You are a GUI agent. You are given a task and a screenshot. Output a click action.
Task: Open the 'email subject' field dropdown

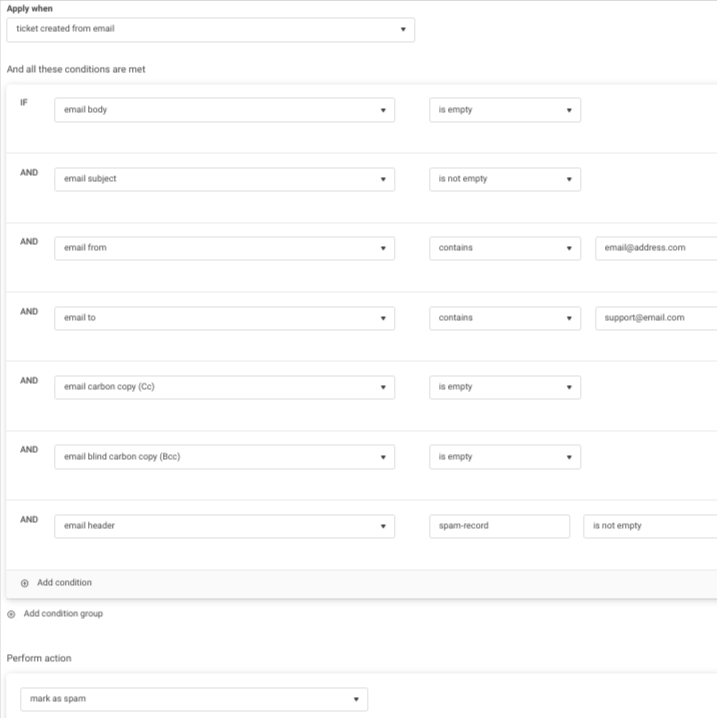(224, 179)
